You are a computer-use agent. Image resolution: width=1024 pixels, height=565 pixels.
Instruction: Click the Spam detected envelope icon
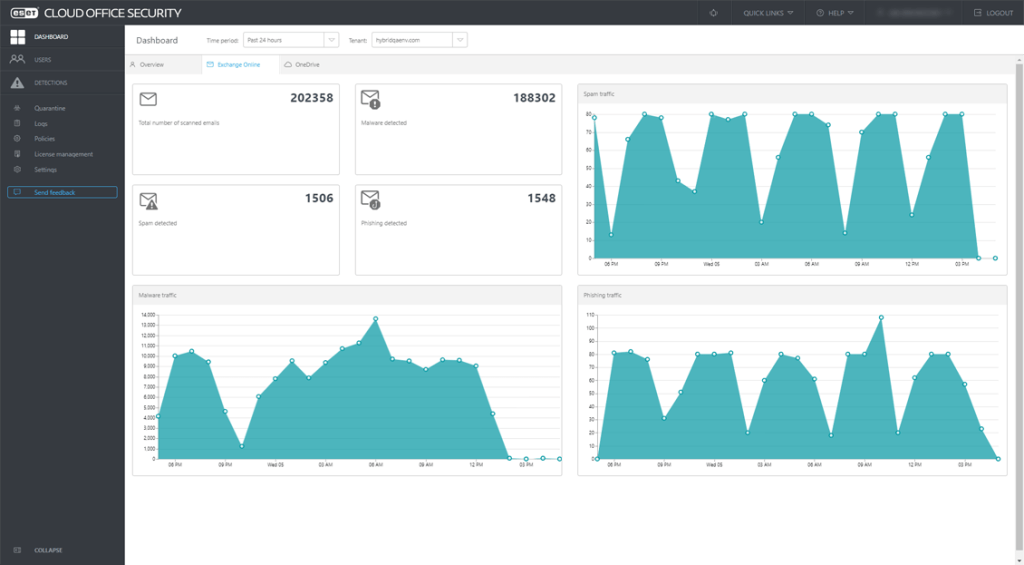pyautogui.click(x=148, y=199)
